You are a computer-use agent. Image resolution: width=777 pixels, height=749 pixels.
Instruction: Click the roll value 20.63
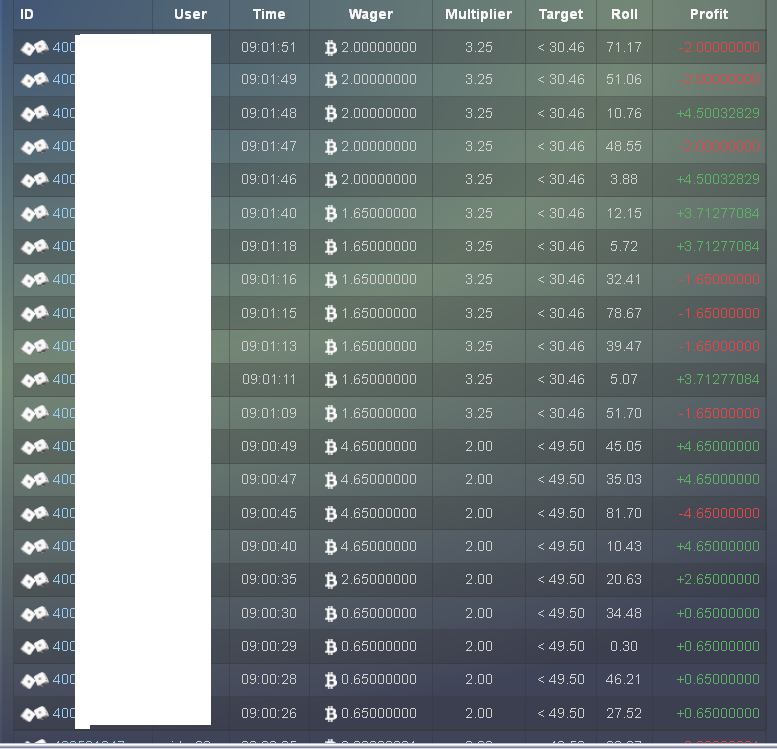pyautogui.click(x=624, y=579)
